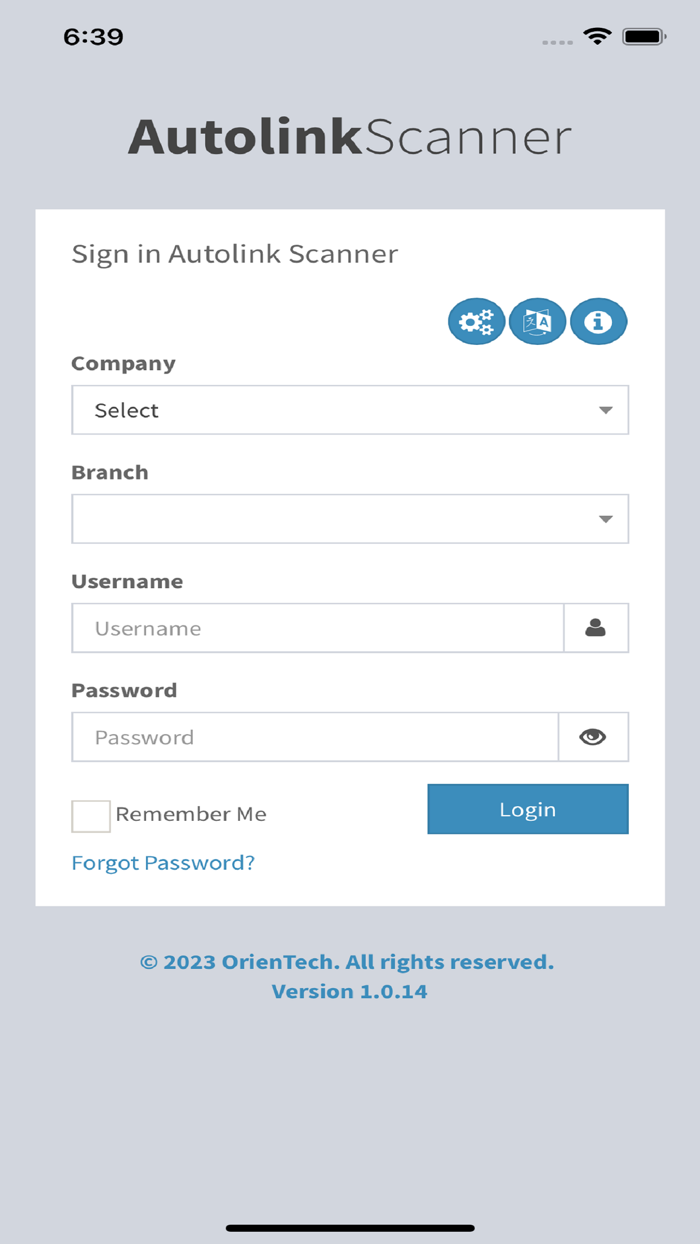Tap the 6:39 time display
Image resolution: width=700 pixels, height=1244 pixels.
coord(95,36)
